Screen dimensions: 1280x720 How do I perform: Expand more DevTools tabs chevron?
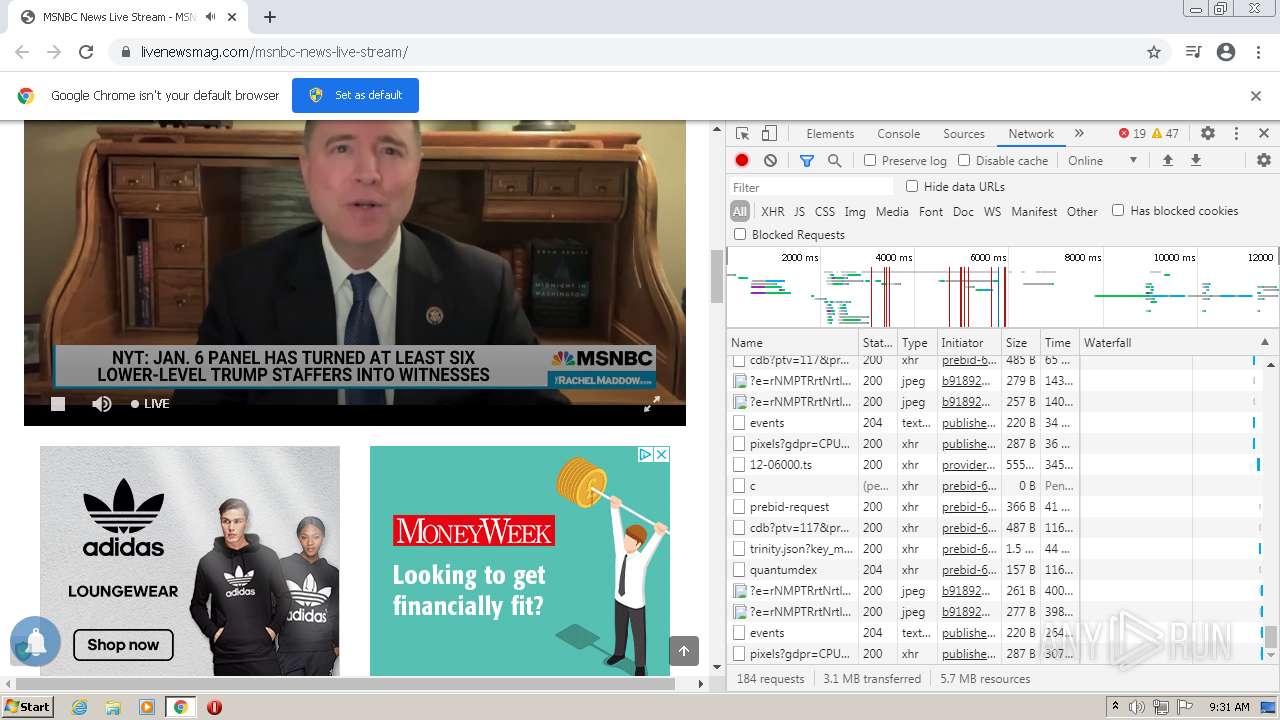click(x=1079, y=133)
